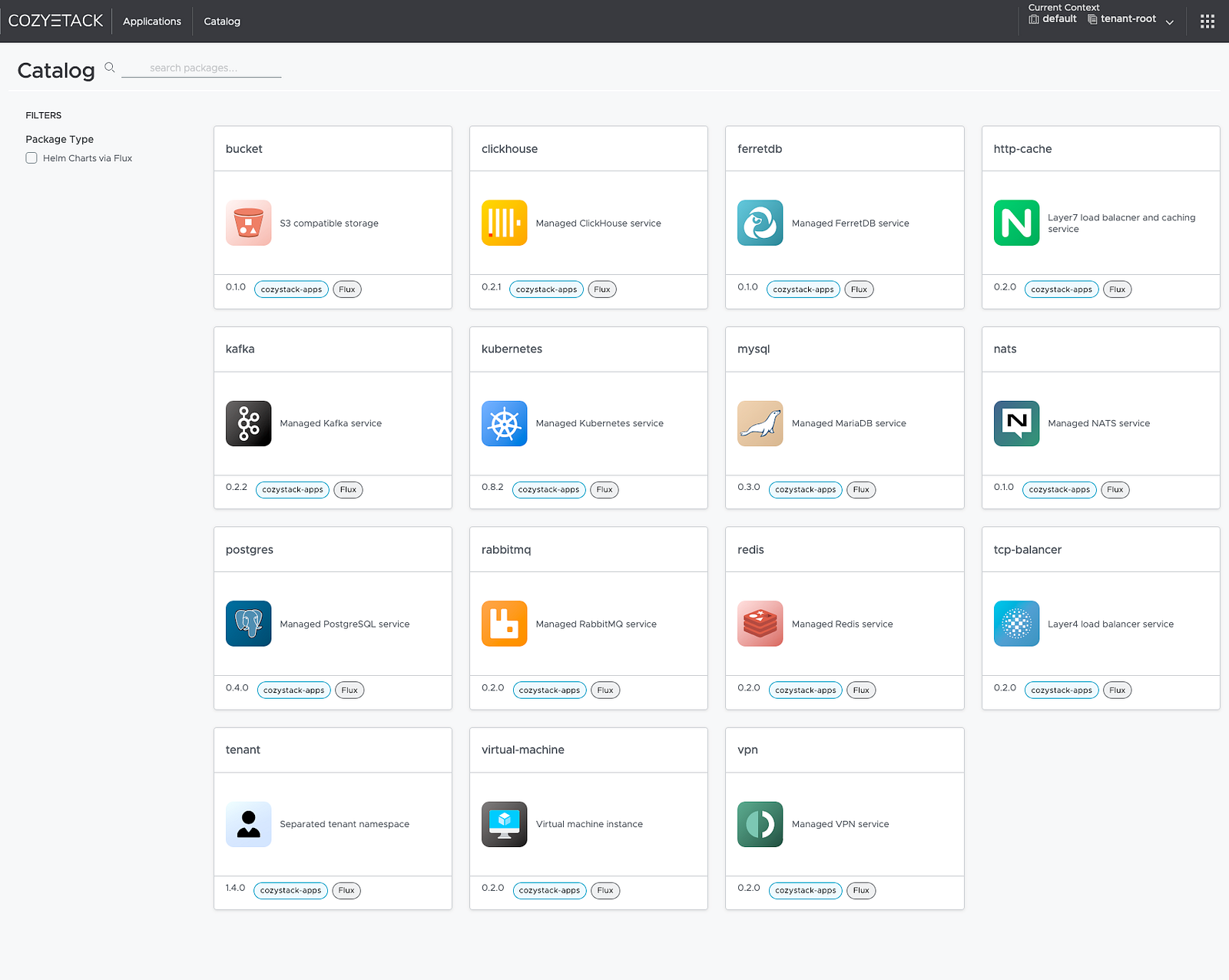Open the http-cache package title

pyautogui.click(x=1022, y=149)
